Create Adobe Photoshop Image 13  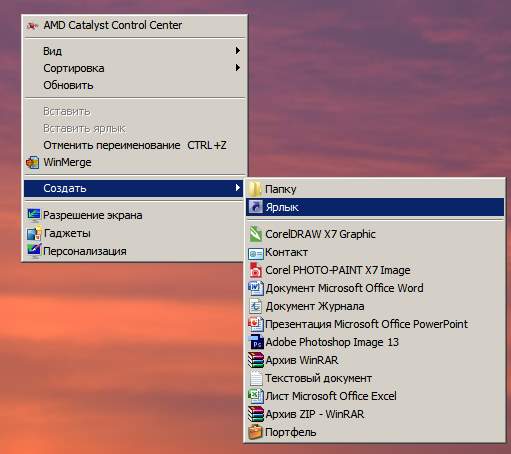pos(375,342)
